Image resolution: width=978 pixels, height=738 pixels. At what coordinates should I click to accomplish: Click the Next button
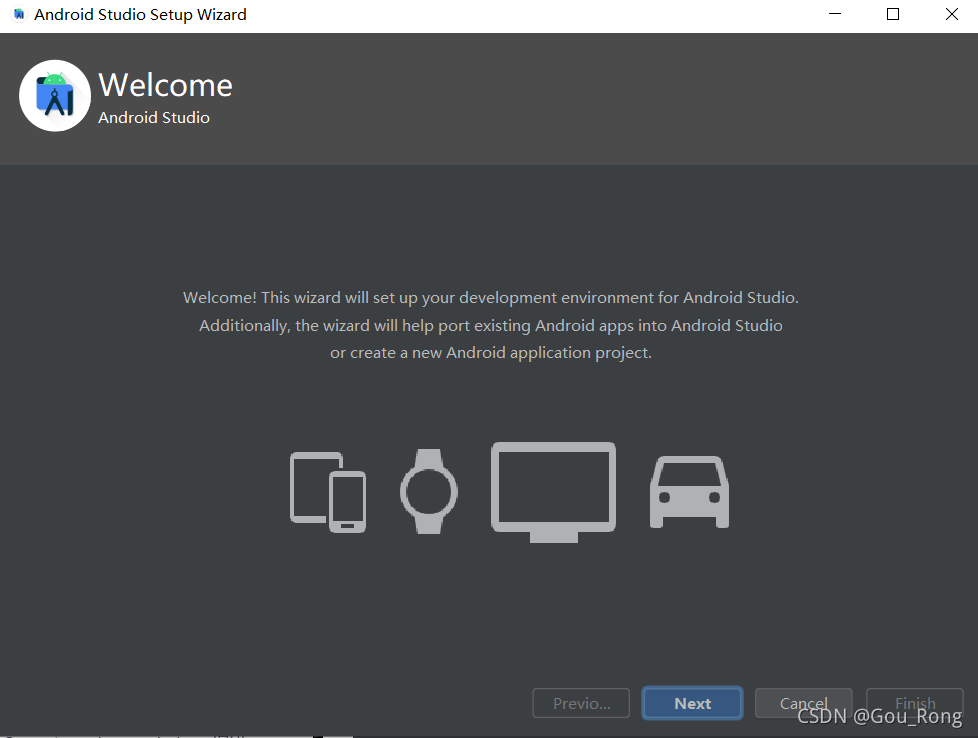[692, 703]
